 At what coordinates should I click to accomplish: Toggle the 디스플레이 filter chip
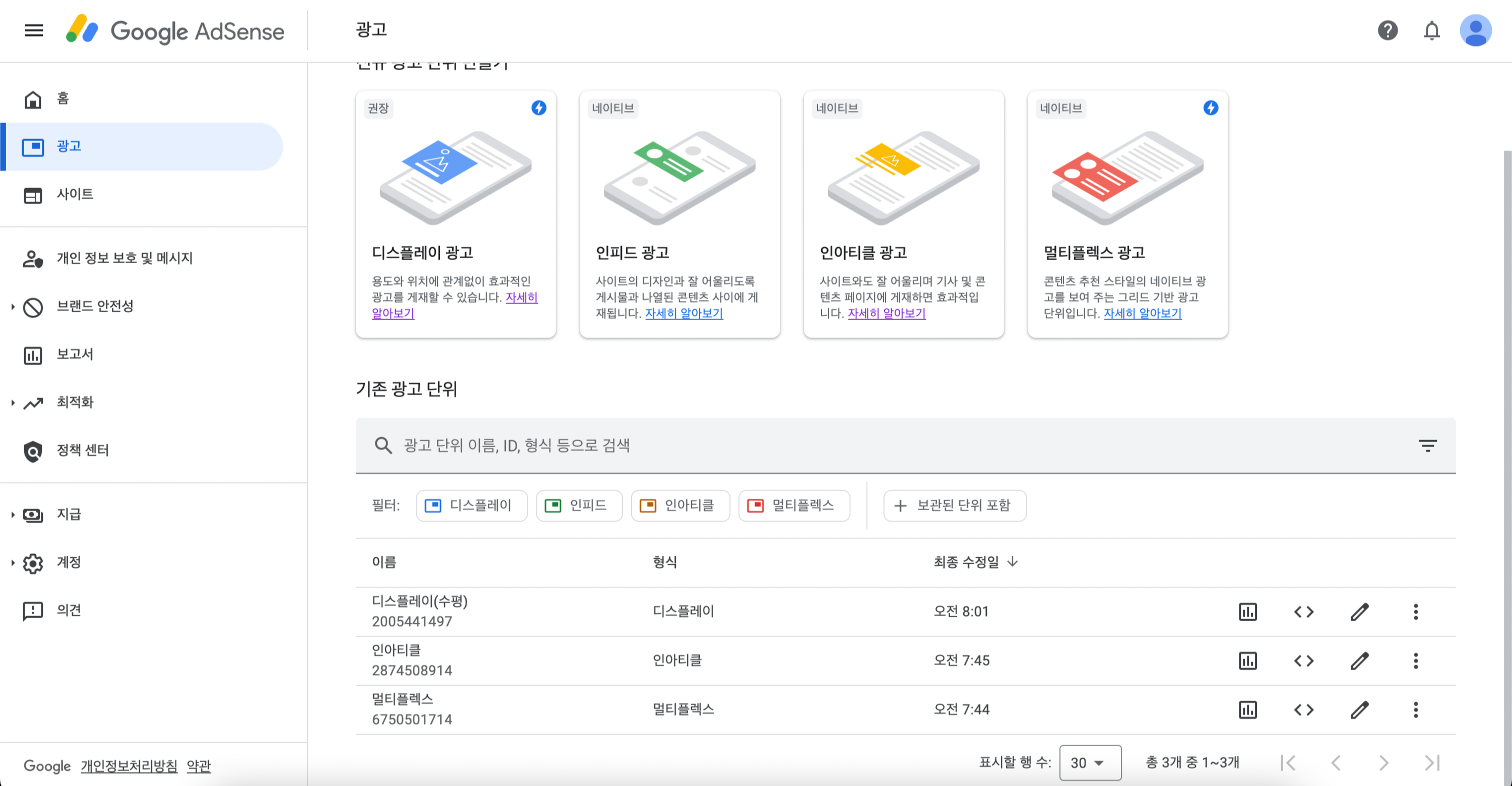pyautogui.click(x=471, y=505)
